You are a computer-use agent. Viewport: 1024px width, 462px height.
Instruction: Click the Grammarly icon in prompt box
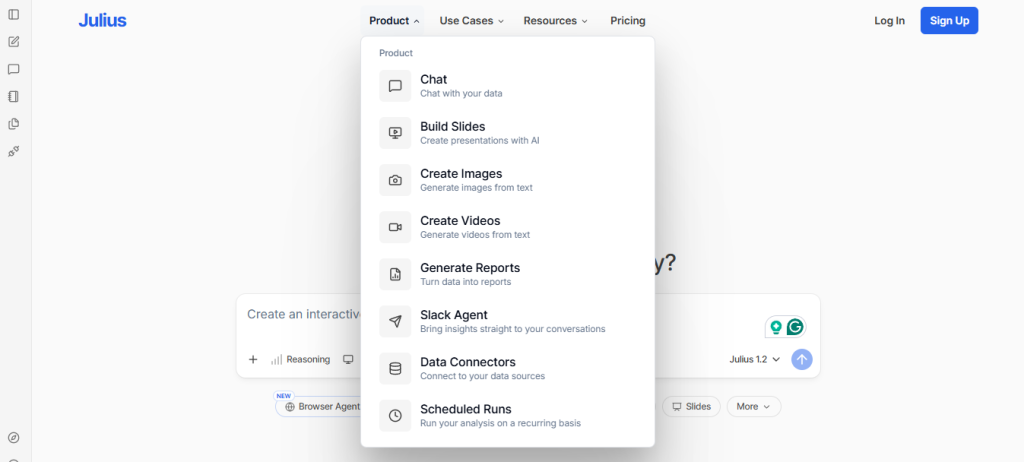[795, 327]
